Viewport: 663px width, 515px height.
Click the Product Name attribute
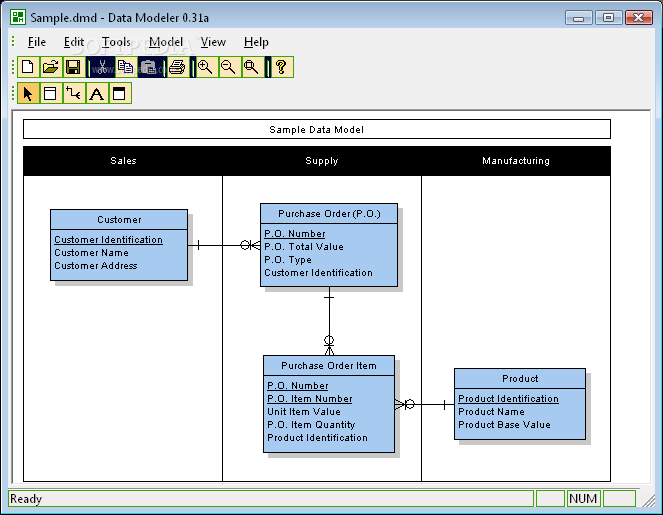(x=491, y=412)
